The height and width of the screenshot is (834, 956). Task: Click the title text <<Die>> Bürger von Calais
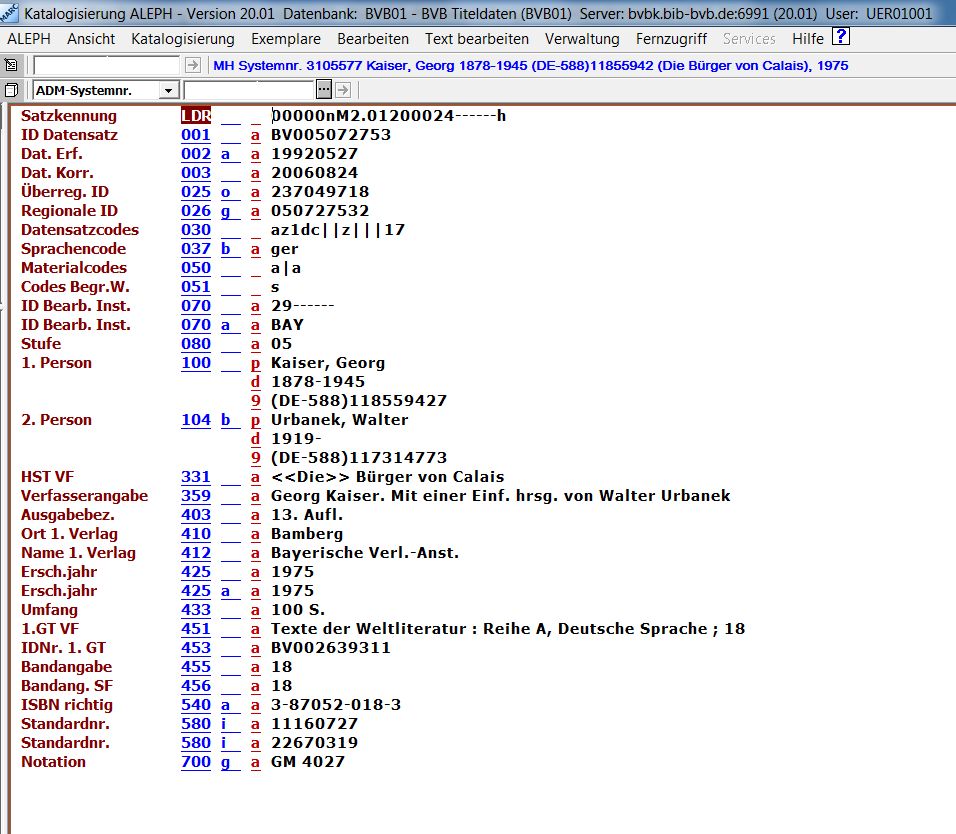(387, 477)
